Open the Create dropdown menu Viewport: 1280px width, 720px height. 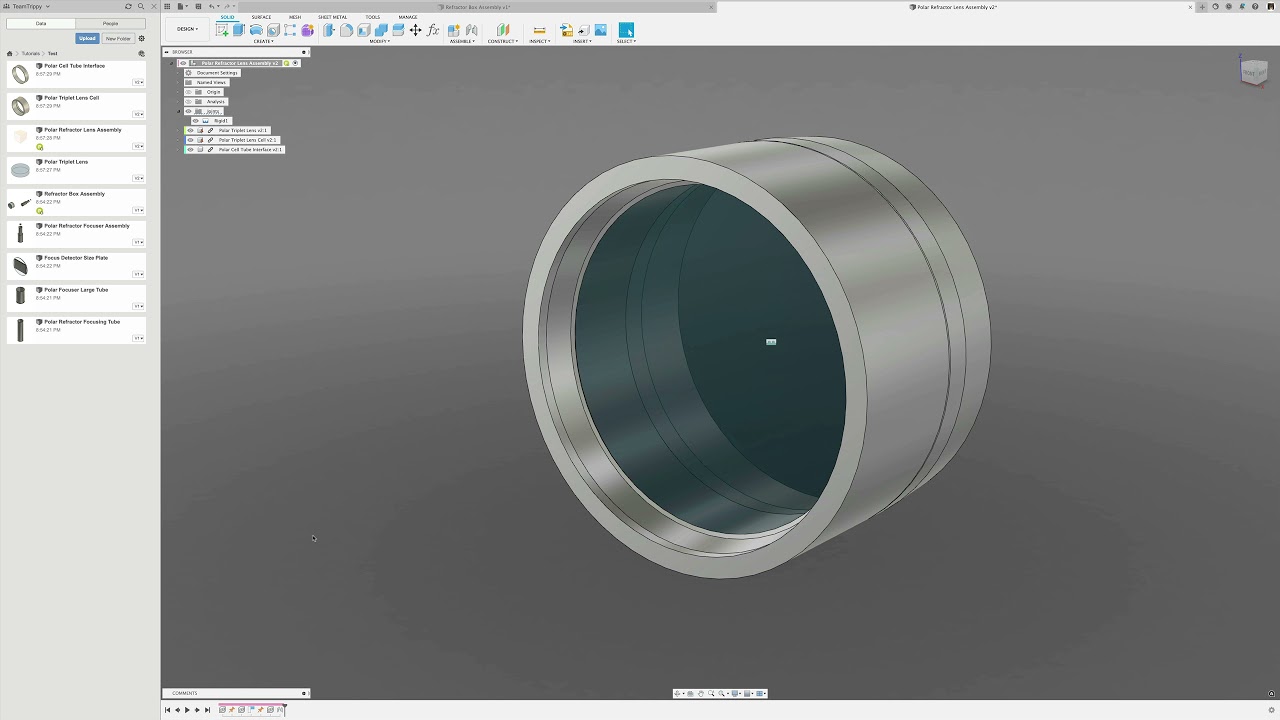click(263, 41)
